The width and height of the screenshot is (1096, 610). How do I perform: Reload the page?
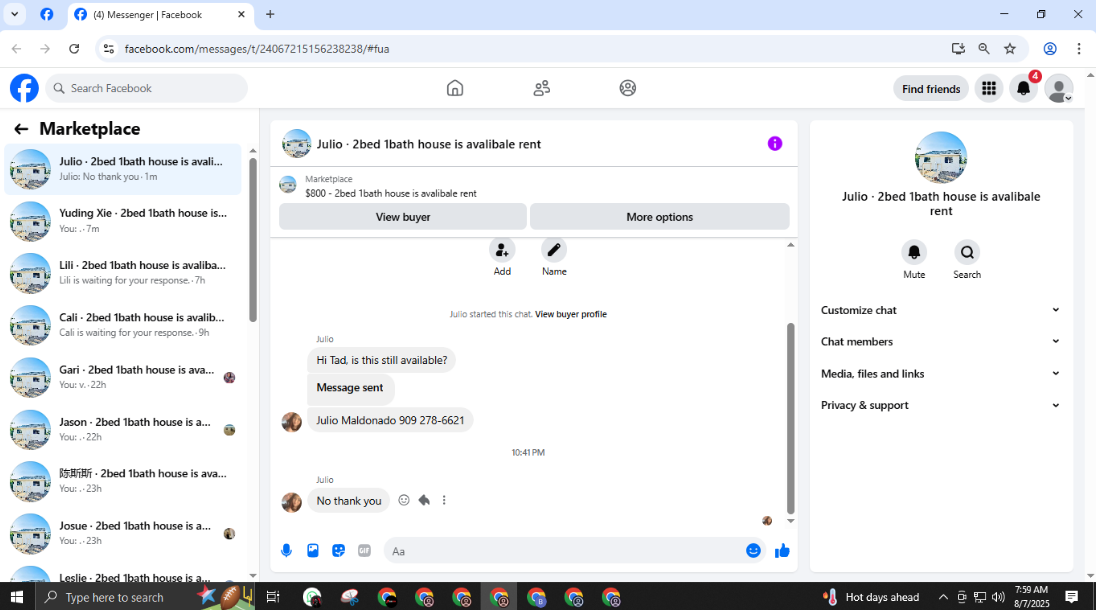pos(74,49)
